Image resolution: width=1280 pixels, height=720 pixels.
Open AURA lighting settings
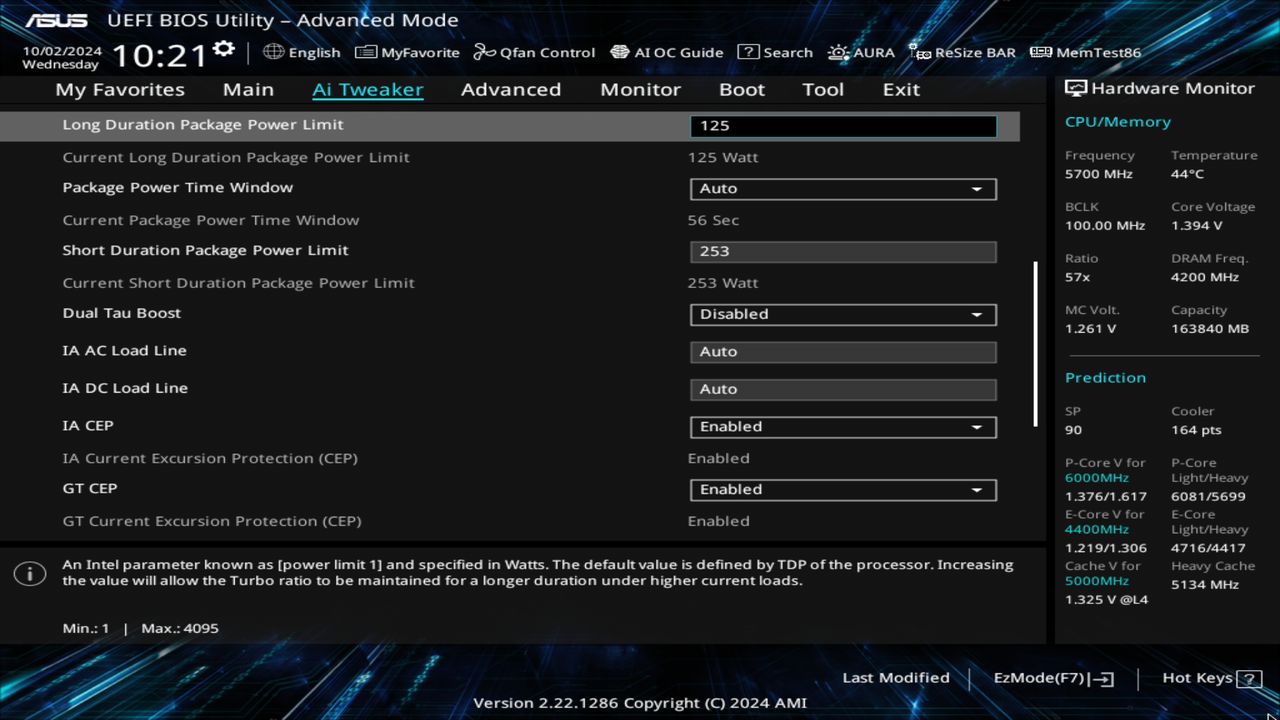[x=861, y=52]
